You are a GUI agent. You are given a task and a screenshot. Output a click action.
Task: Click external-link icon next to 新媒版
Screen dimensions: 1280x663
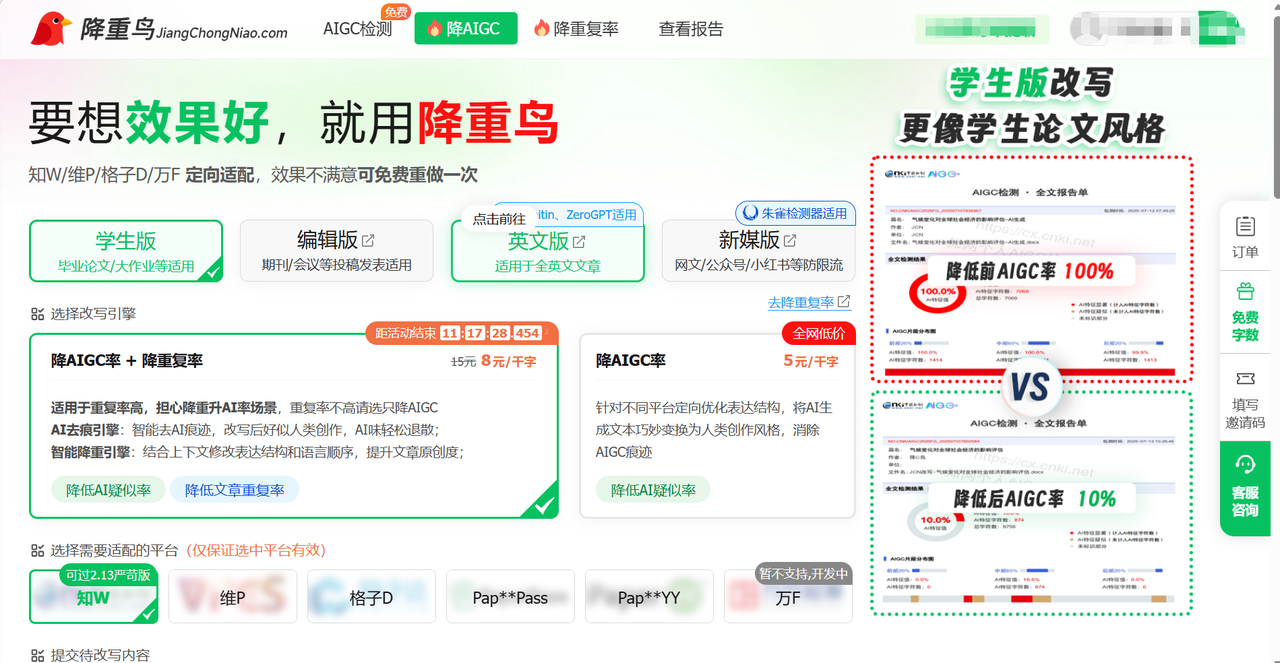pyautogui.click(x=790, y=241)
